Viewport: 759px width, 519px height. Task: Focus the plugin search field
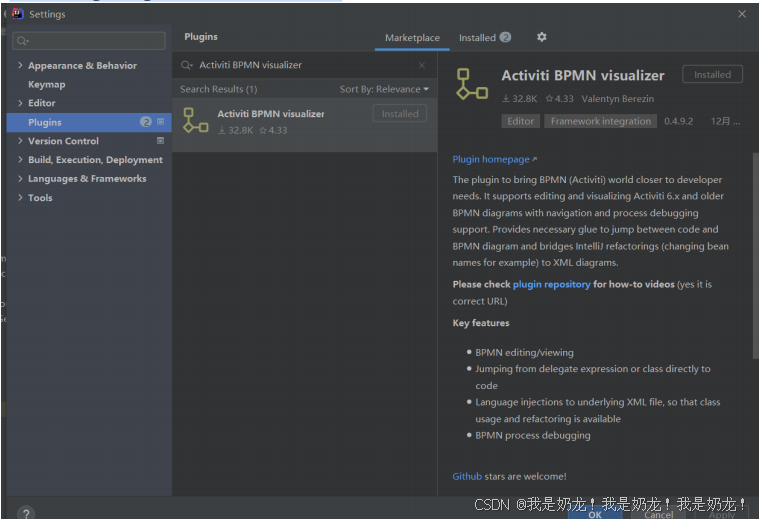tap(305, 65)
